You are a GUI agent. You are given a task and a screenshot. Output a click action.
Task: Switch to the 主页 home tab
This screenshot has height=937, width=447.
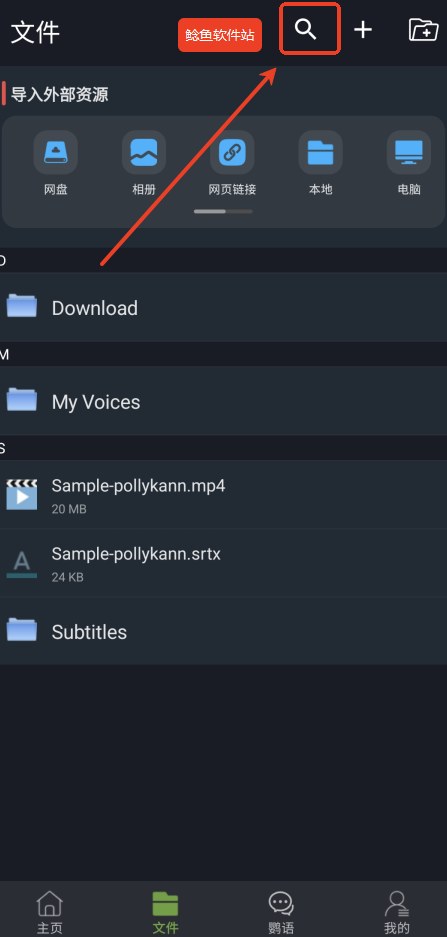pyautogui.click(x=50, y=912)
